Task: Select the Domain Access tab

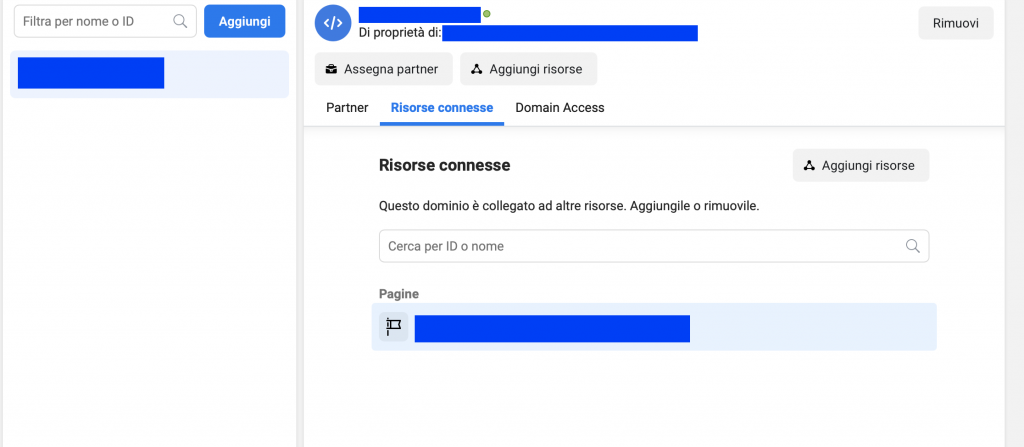Action: point(559,107)
